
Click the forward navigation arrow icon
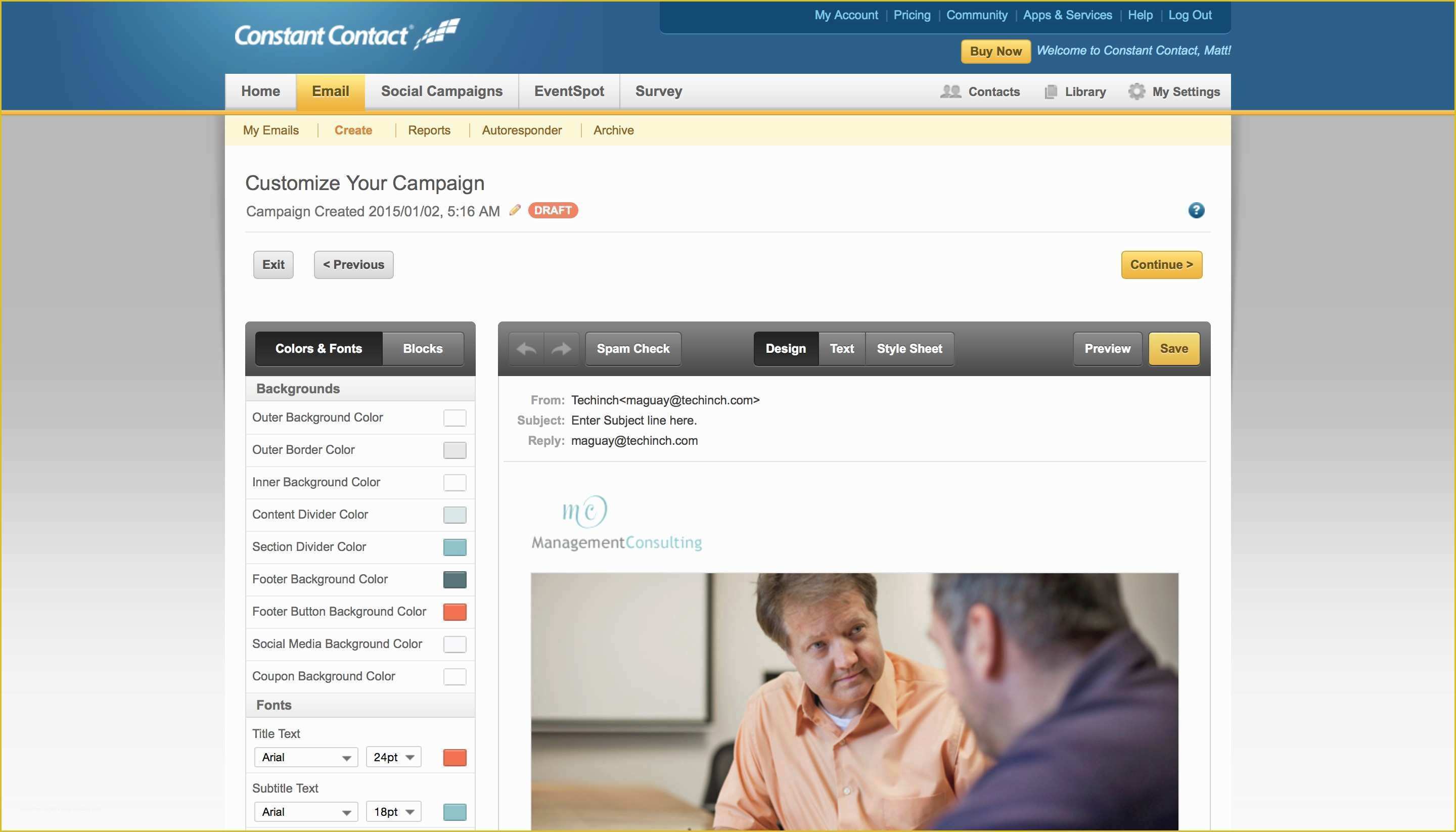click(x=561, y=348)
